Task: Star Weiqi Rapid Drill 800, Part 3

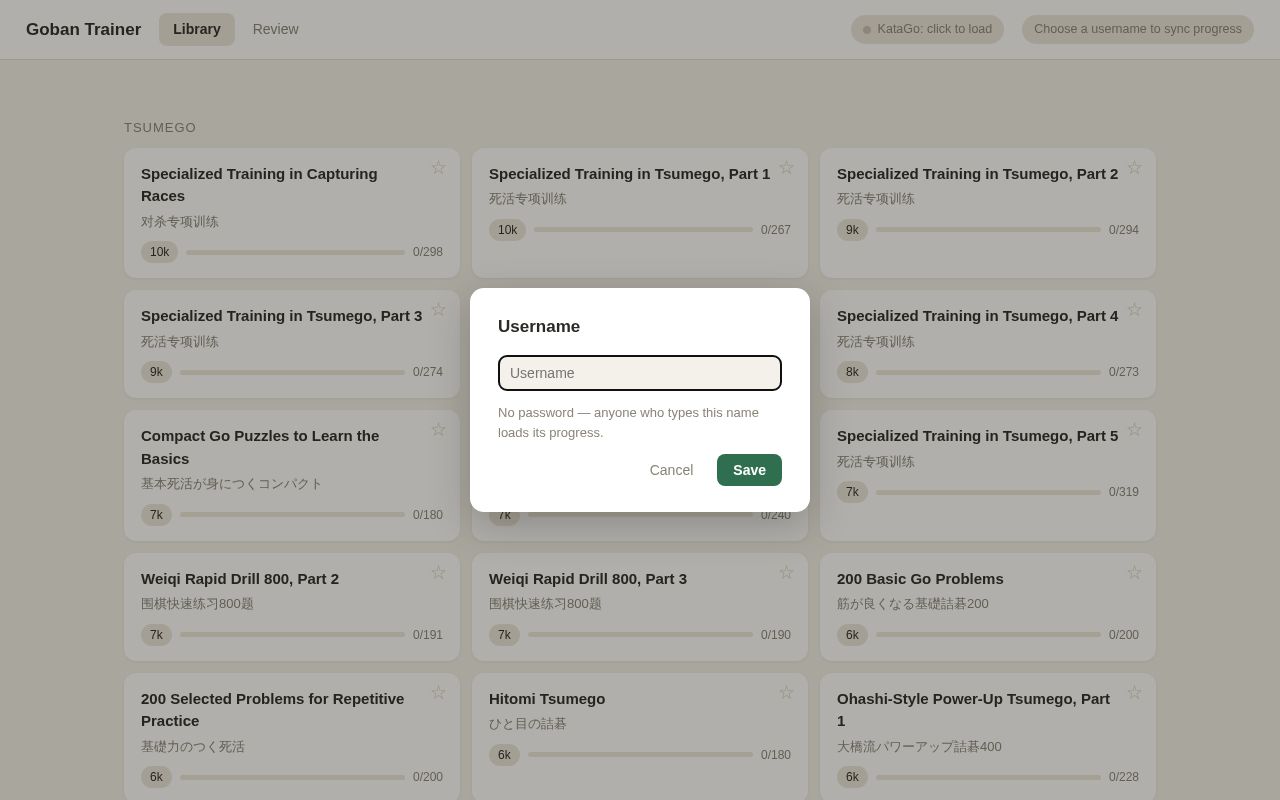Action: tap(786, 573)
